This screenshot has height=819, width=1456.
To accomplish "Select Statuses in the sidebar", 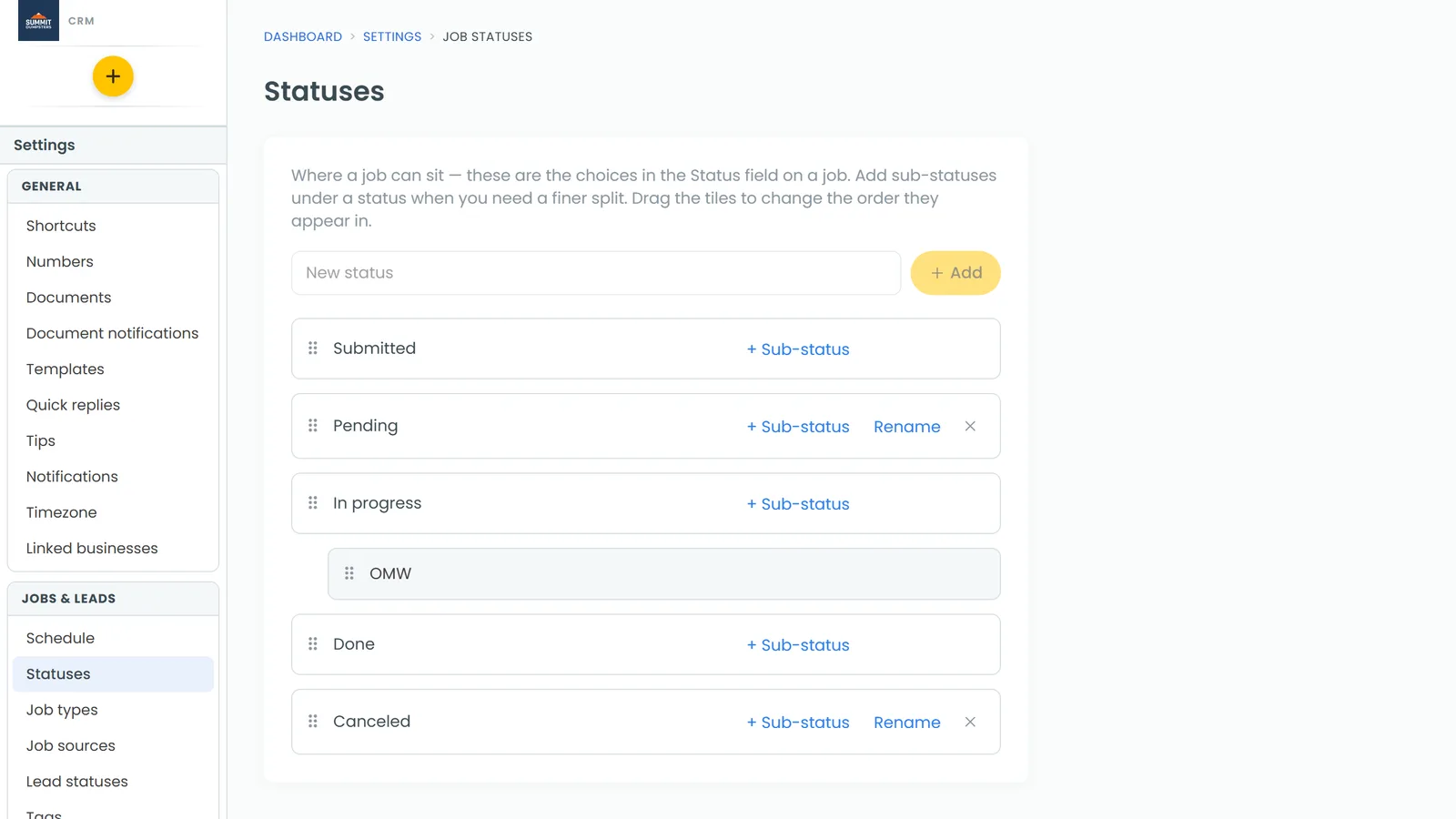I will click(x=114, y=674).
